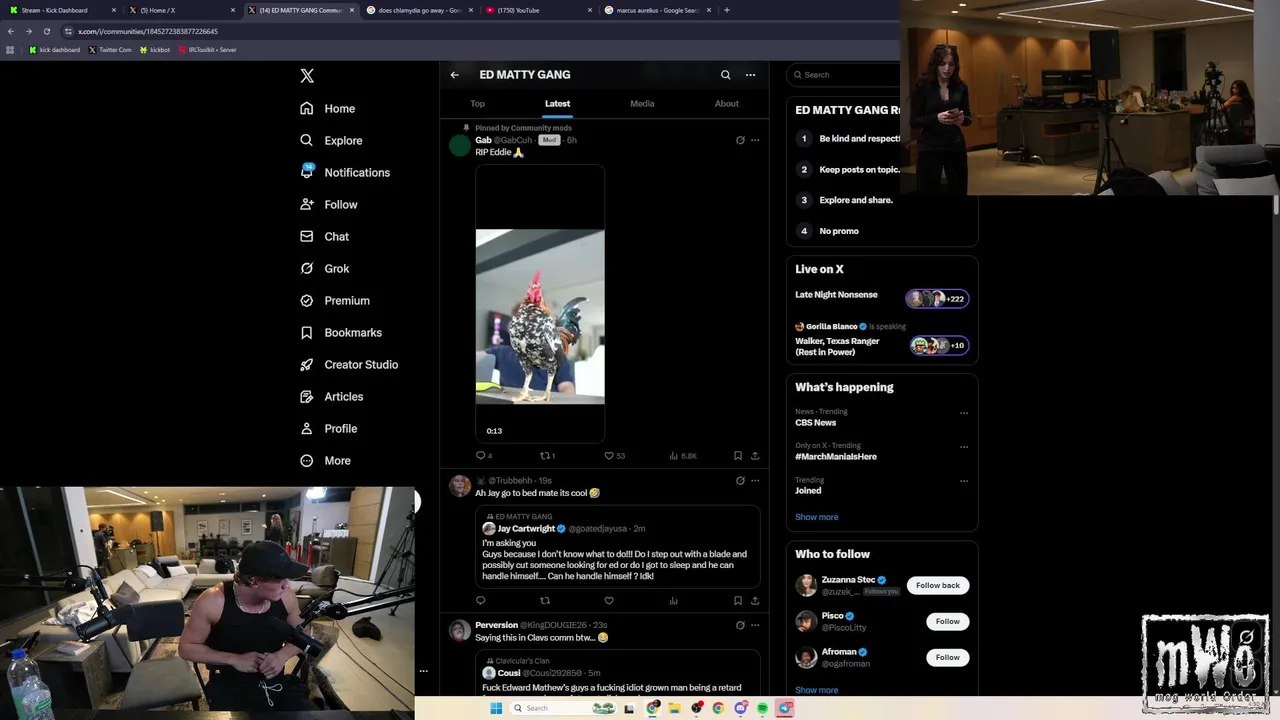Switch to the Media tab
1280x720 pixels.
(x=642, y=104)
